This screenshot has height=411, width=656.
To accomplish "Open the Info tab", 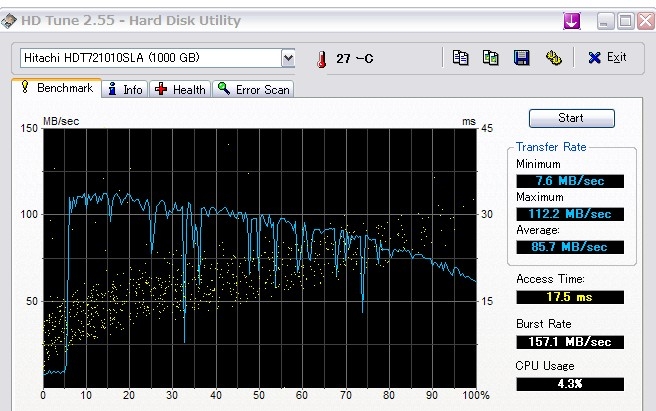I will pos(125,90).
